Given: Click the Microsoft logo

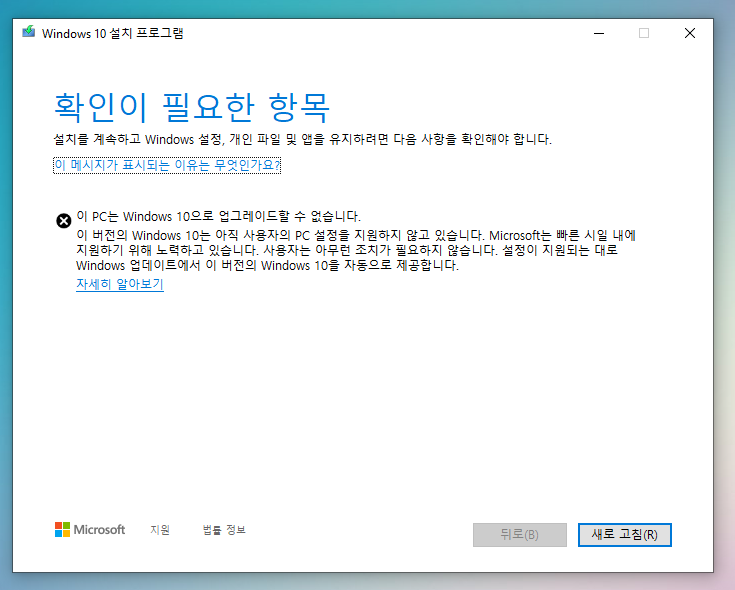Looking at the screenshot, I should pyautogui.click(x=90, y=530).
